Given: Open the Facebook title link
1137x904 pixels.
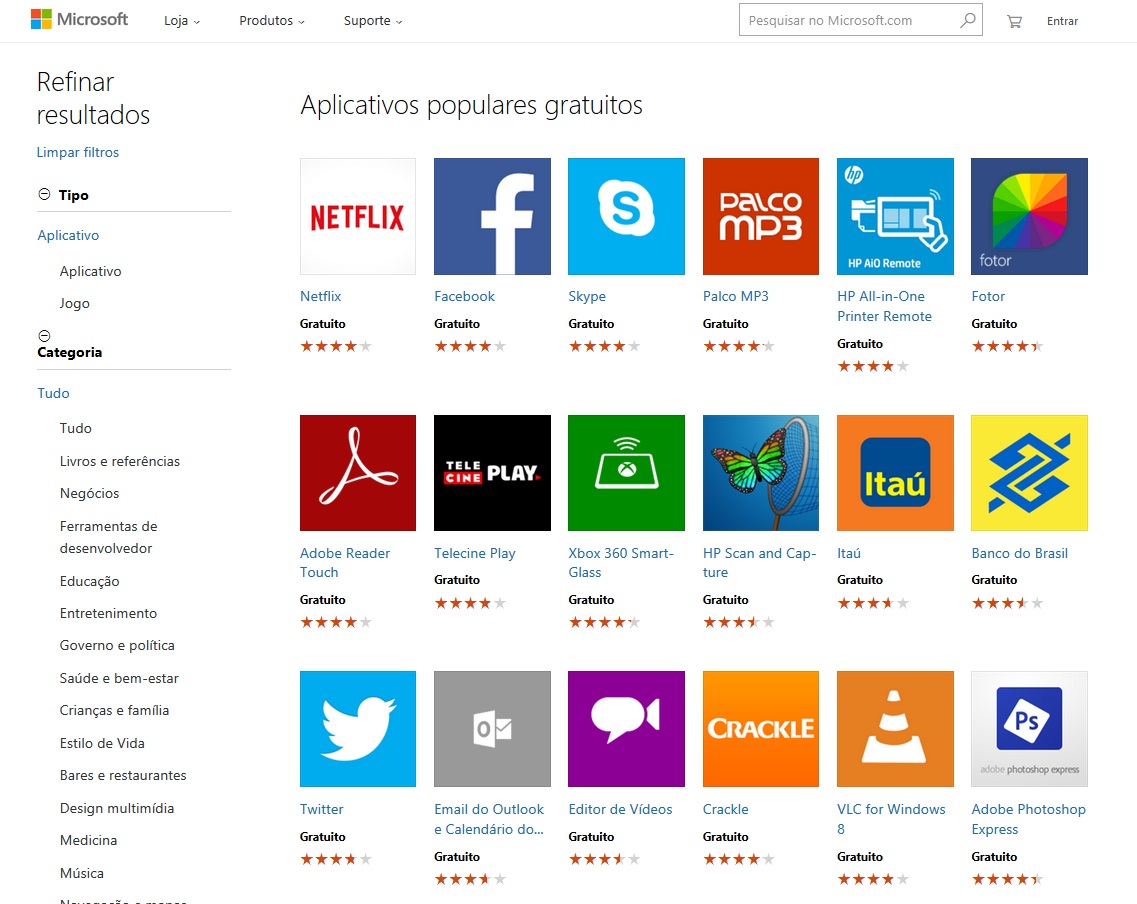Looking at the screenshot, I should [465, 296].
